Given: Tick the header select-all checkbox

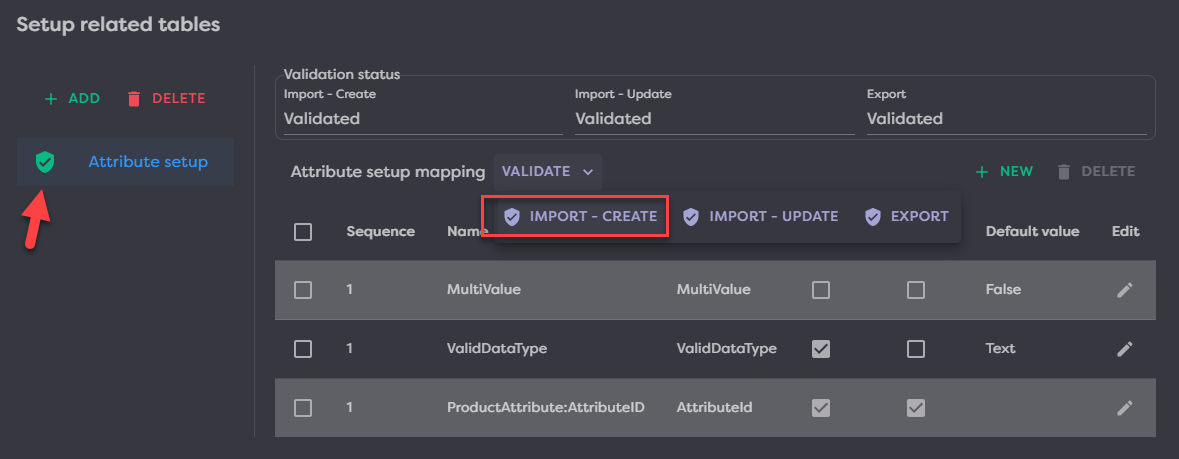Looking at the screenshot, I should pos(303,232).
